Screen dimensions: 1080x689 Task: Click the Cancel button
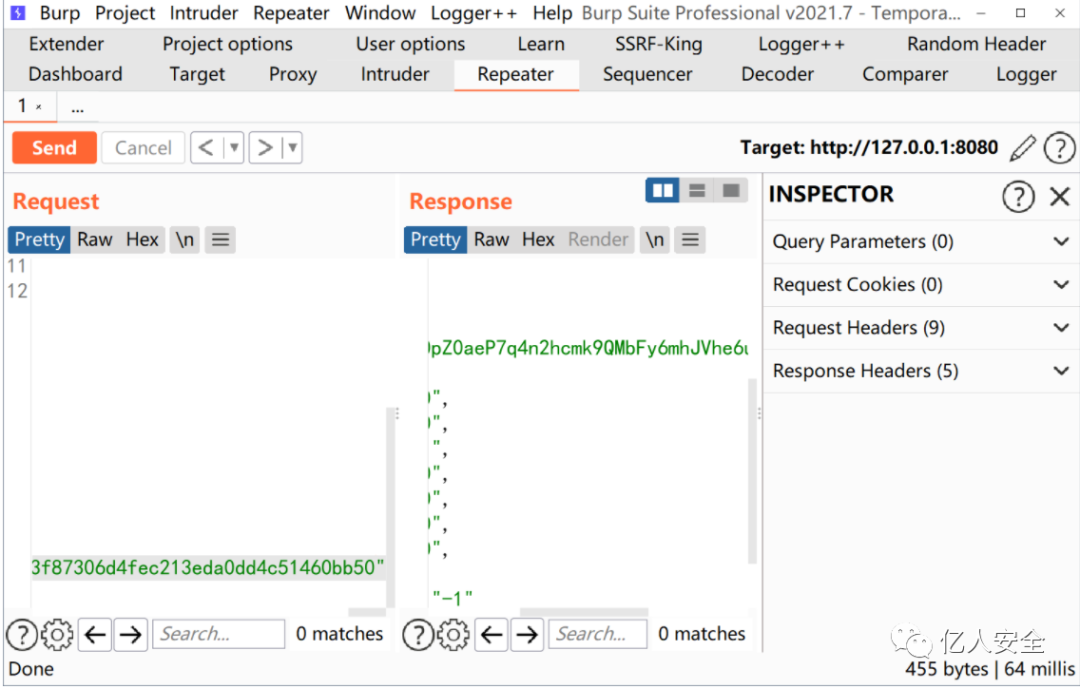point(143,147)
